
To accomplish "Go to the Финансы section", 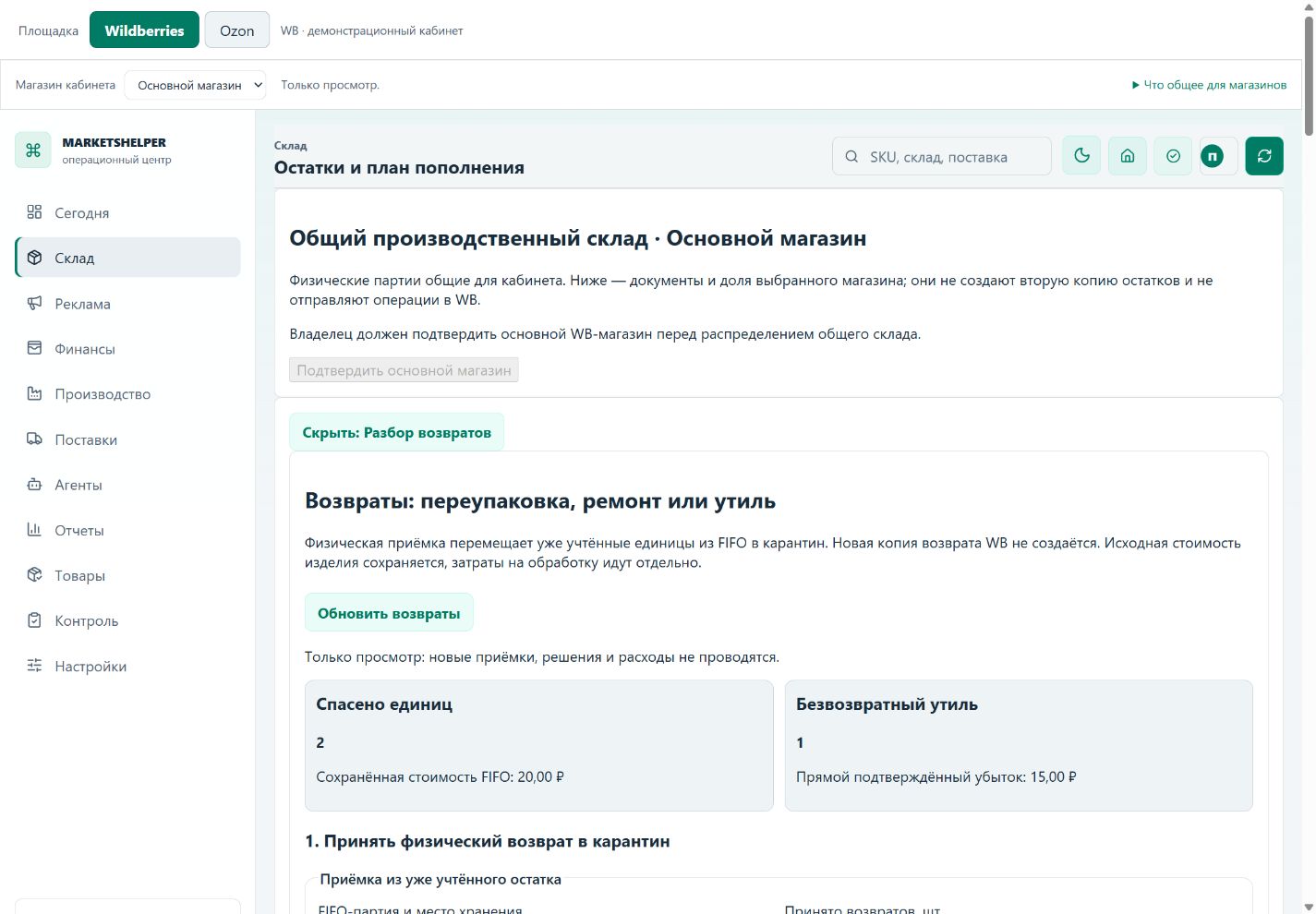I will pos(127,348).
